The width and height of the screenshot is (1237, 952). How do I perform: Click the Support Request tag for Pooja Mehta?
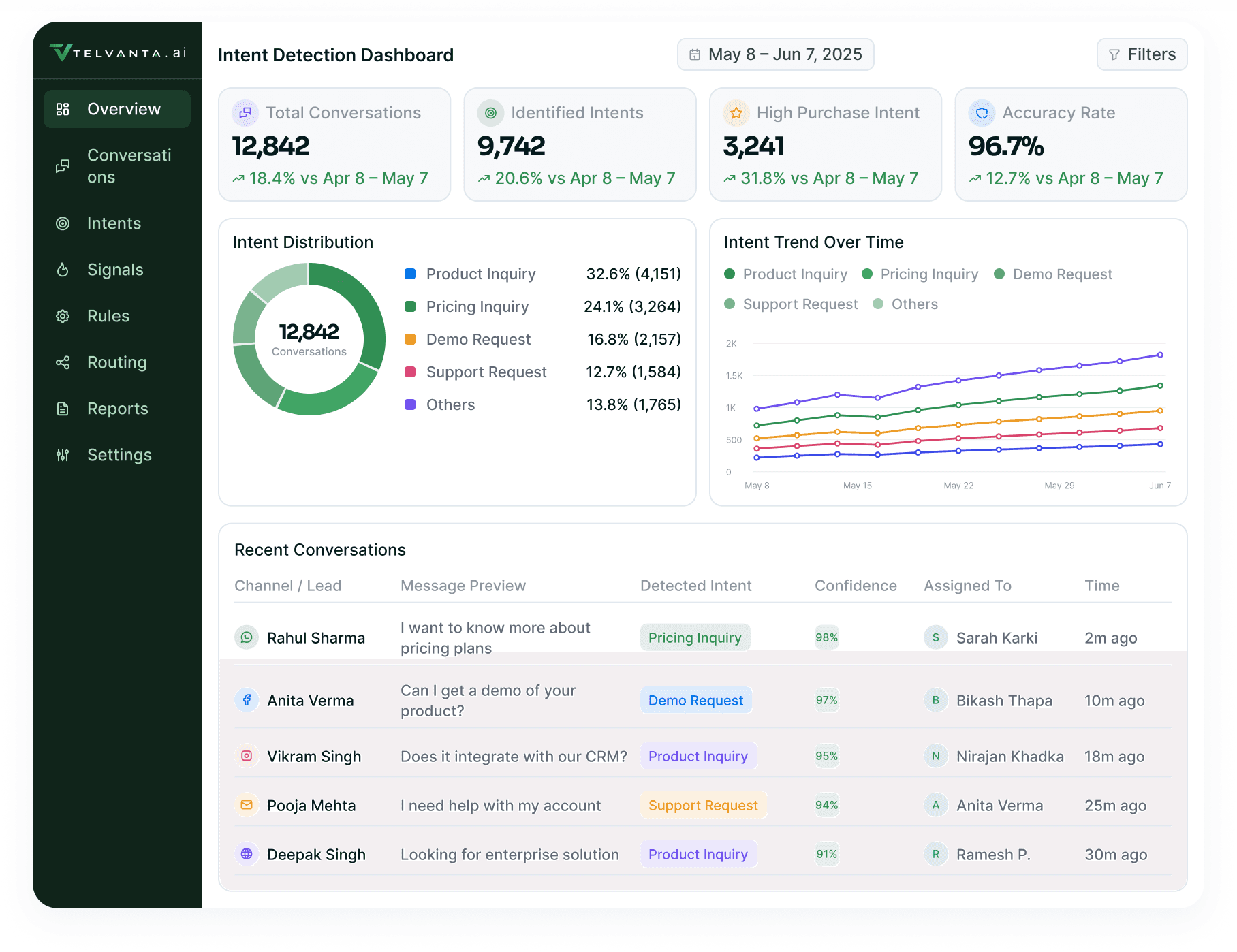pyautogui.click(x=703, y=805)
